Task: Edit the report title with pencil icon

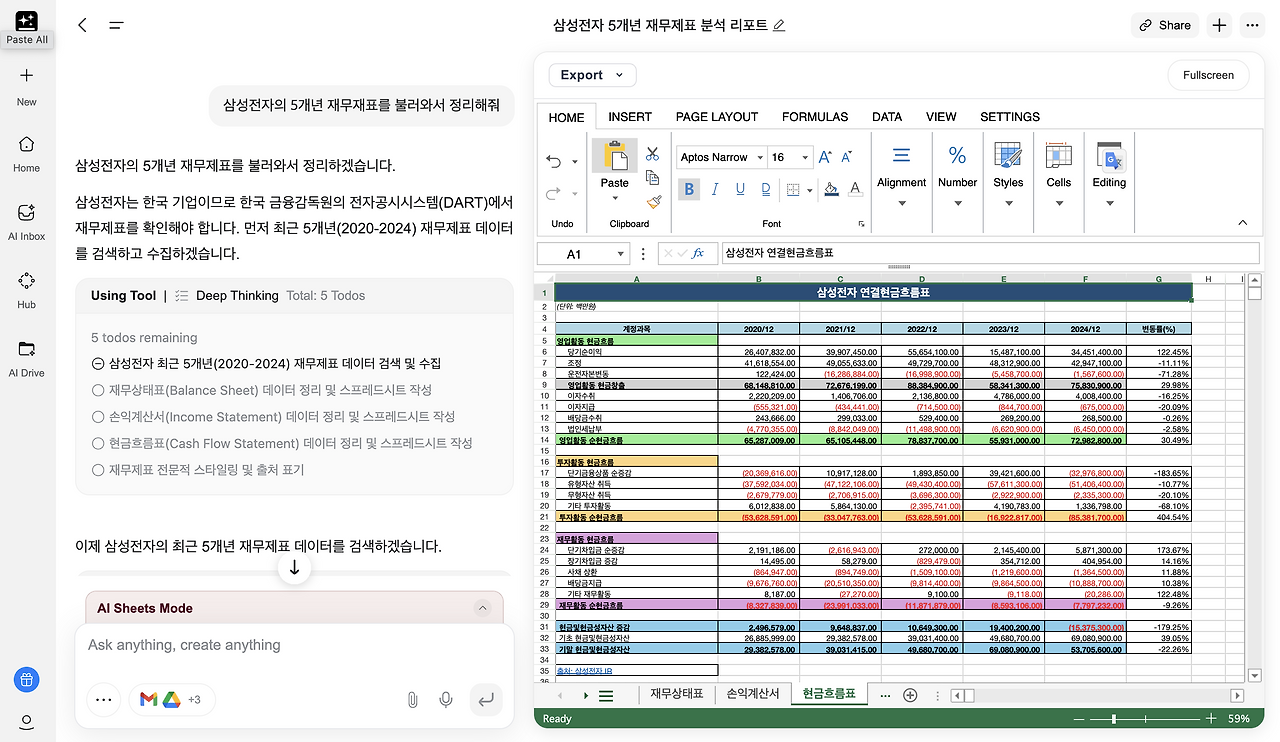Action: click(x=780, y=25)
